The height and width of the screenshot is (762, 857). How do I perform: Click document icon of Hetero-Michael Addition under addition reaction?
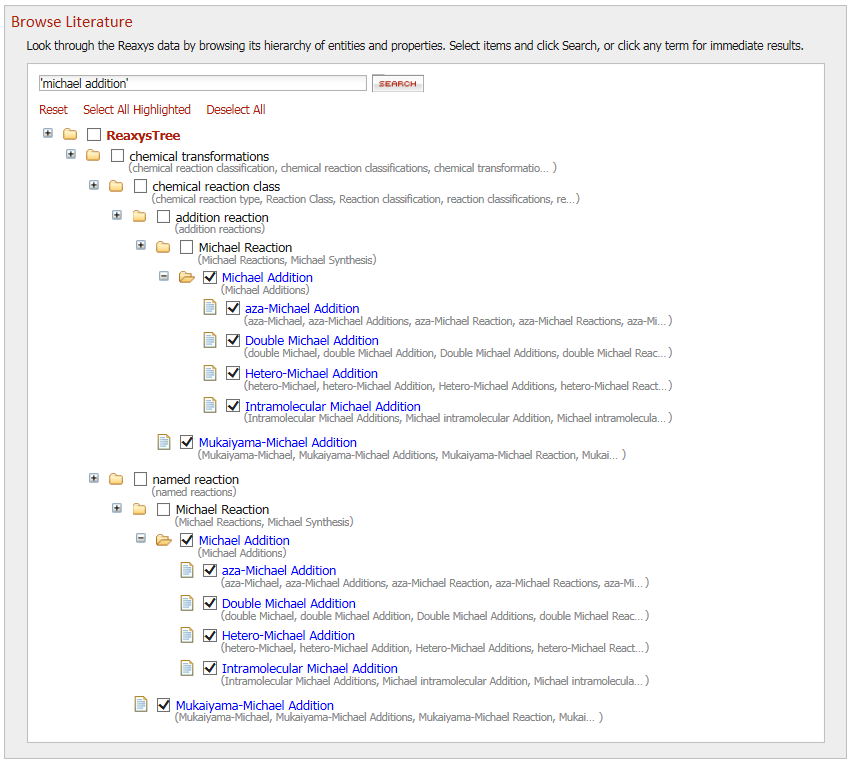click(x=210, y=373)
